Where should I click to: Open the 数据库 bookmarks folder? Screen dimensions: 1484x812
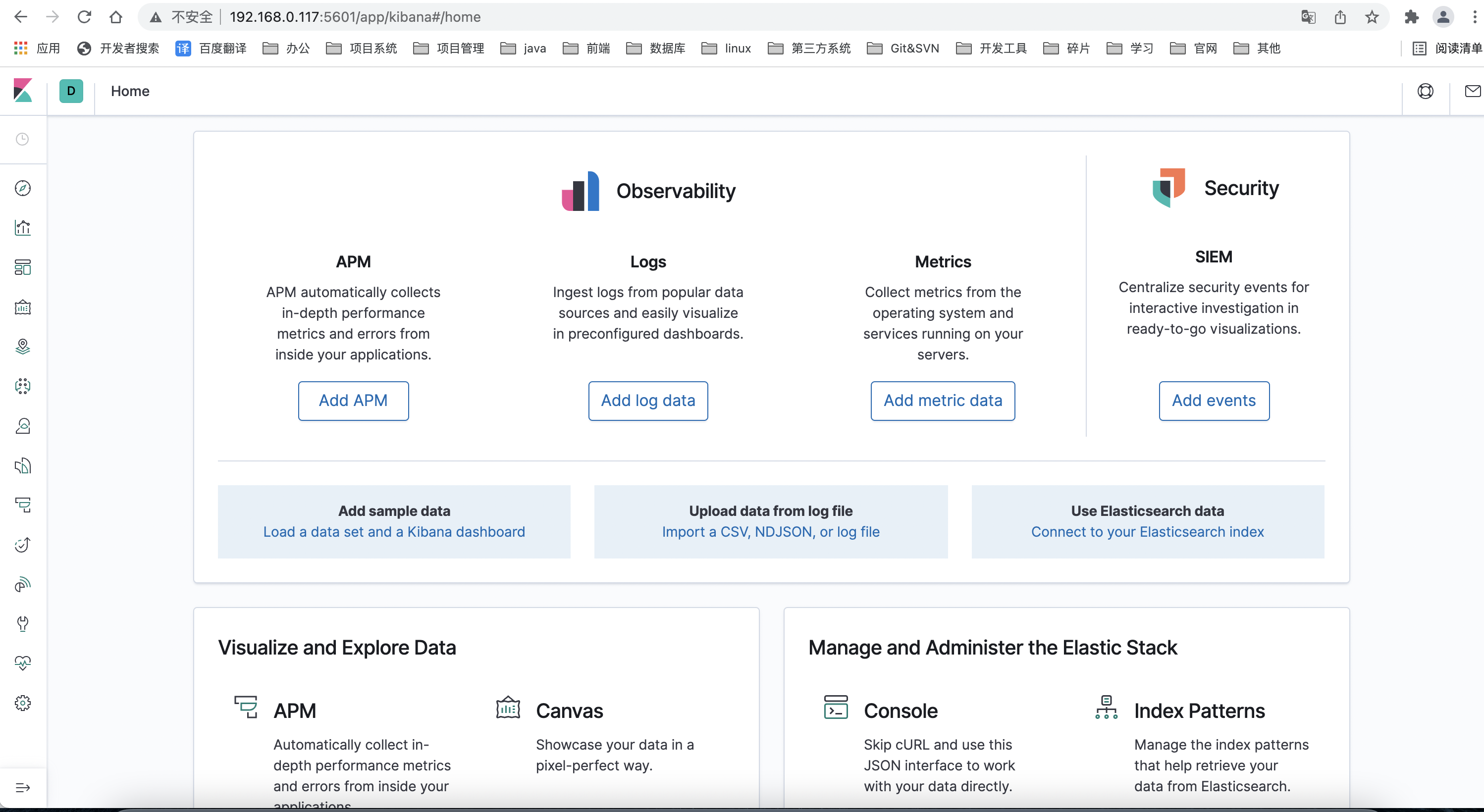coord(656,49)
